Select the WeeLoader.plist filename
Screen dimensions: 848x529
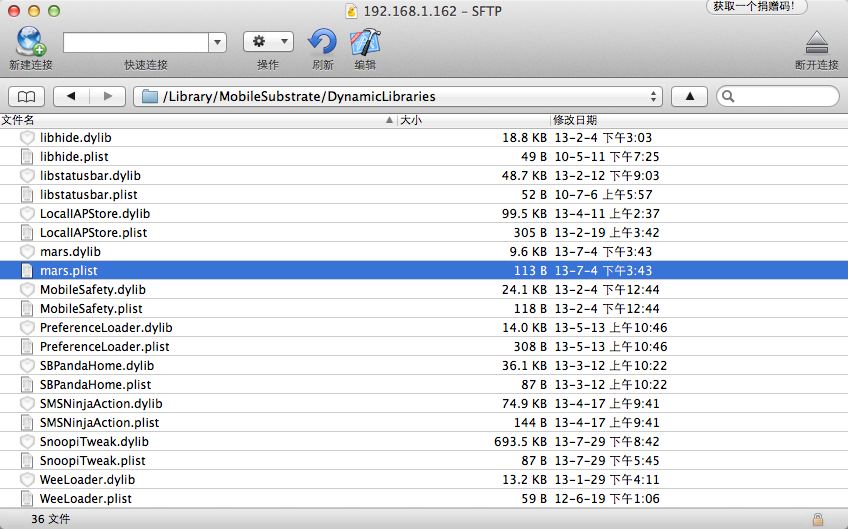[85, 498]
